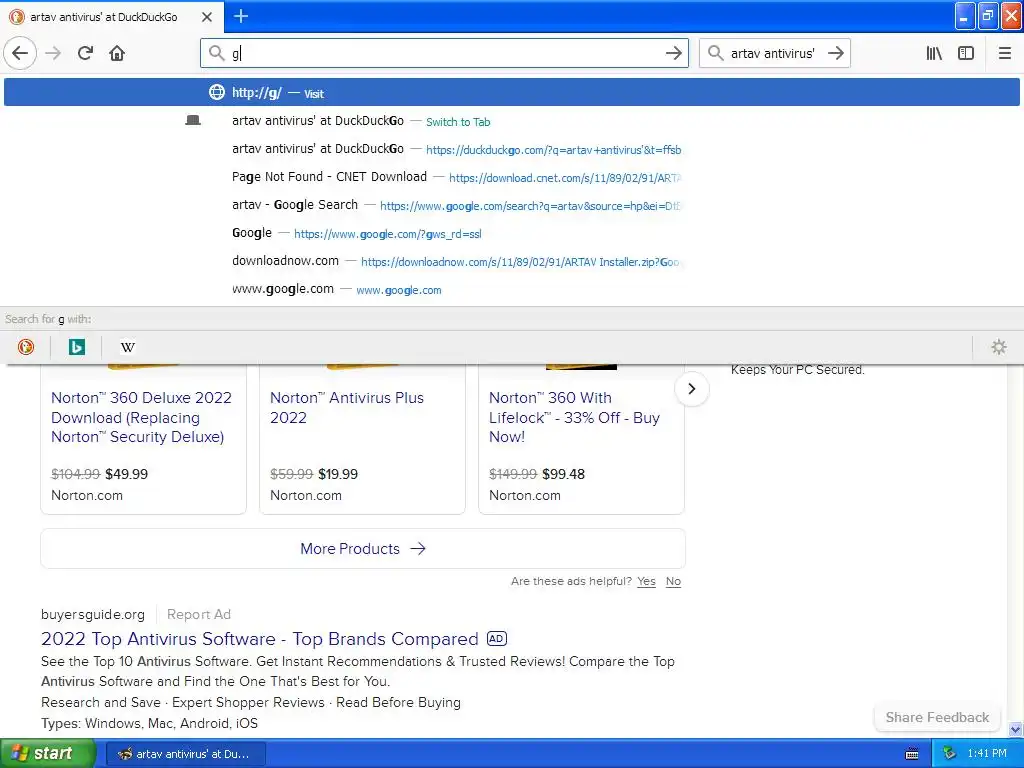This screenshot has height=768, width=1024.
Task: Open the home page icon
Action: point(117,53)
